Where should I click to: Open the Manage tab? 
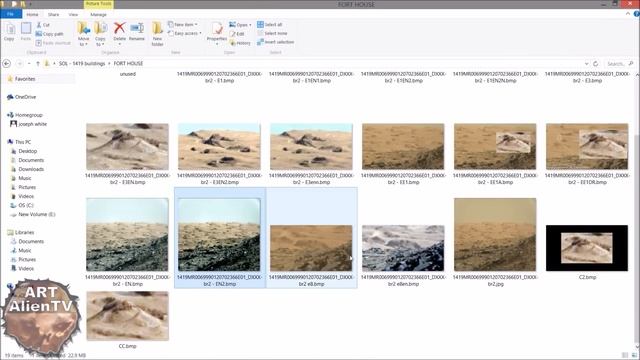[98, 14]
